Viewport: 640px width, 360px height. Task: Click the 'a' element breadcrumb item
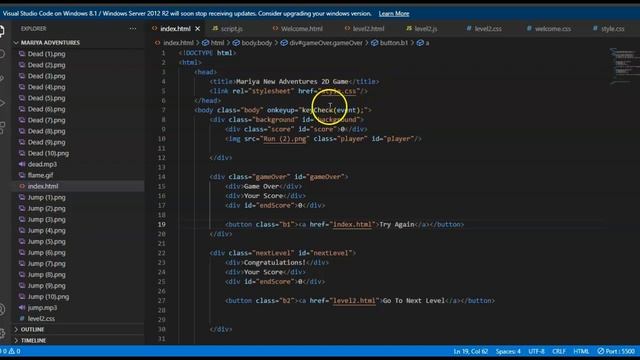(x=423, y=43)
